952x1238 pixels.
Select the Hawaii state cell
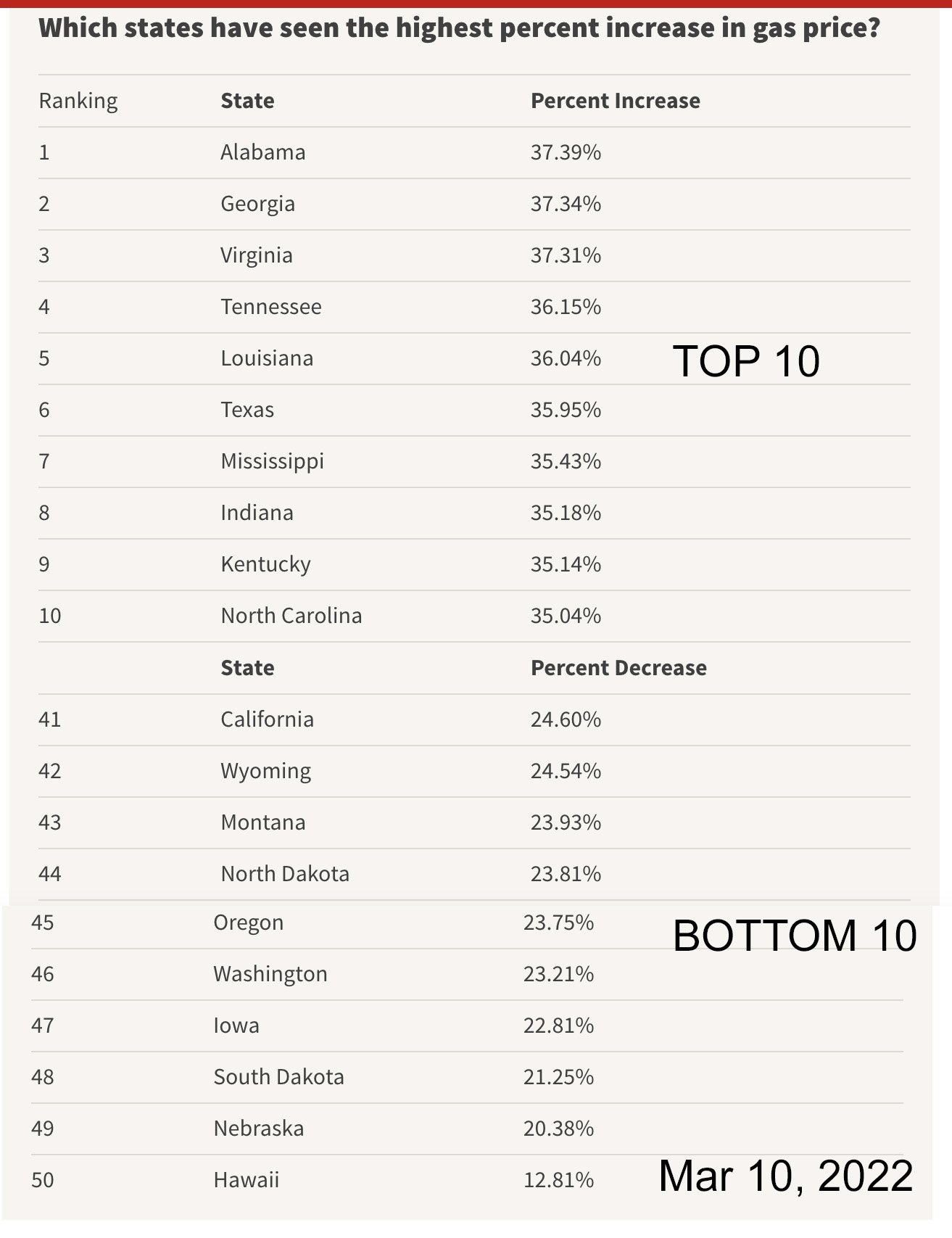247,1180
